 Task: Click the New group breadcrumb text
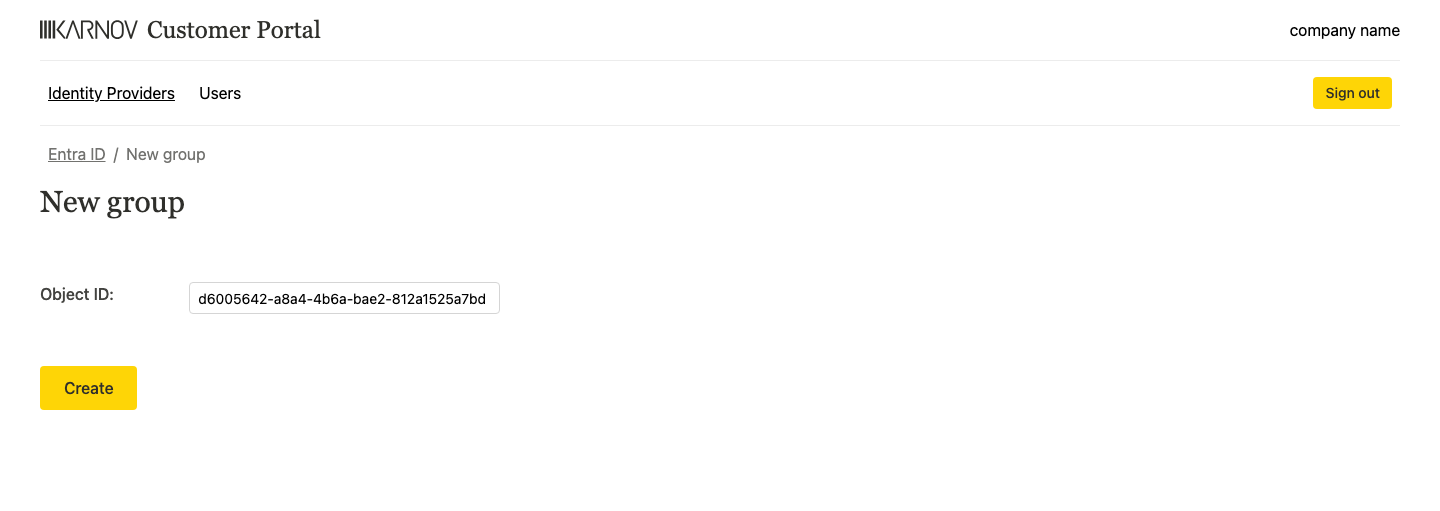pos(165,154)
